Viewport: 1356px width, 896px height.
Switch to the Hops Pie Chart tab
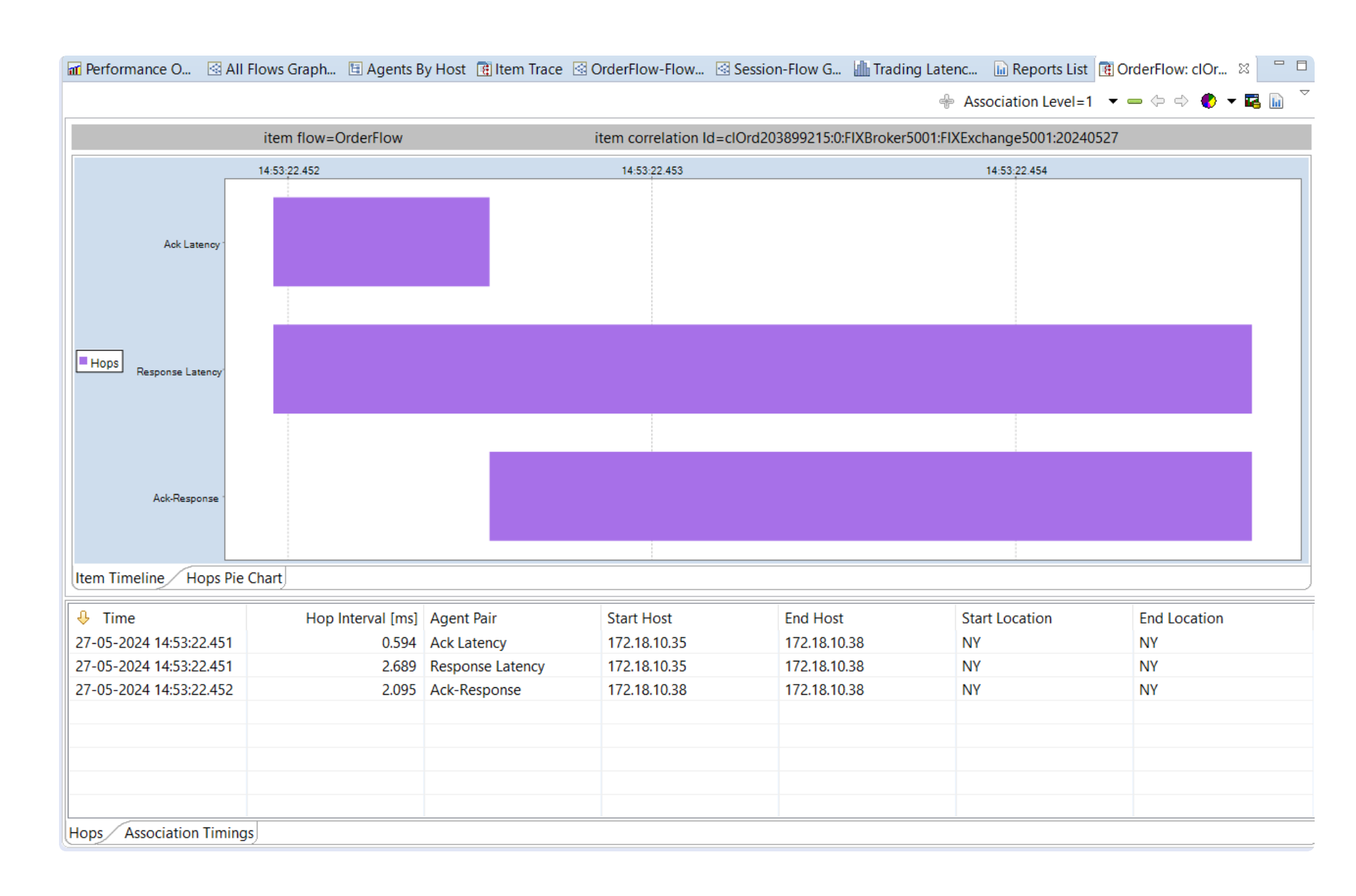(234, 578)
